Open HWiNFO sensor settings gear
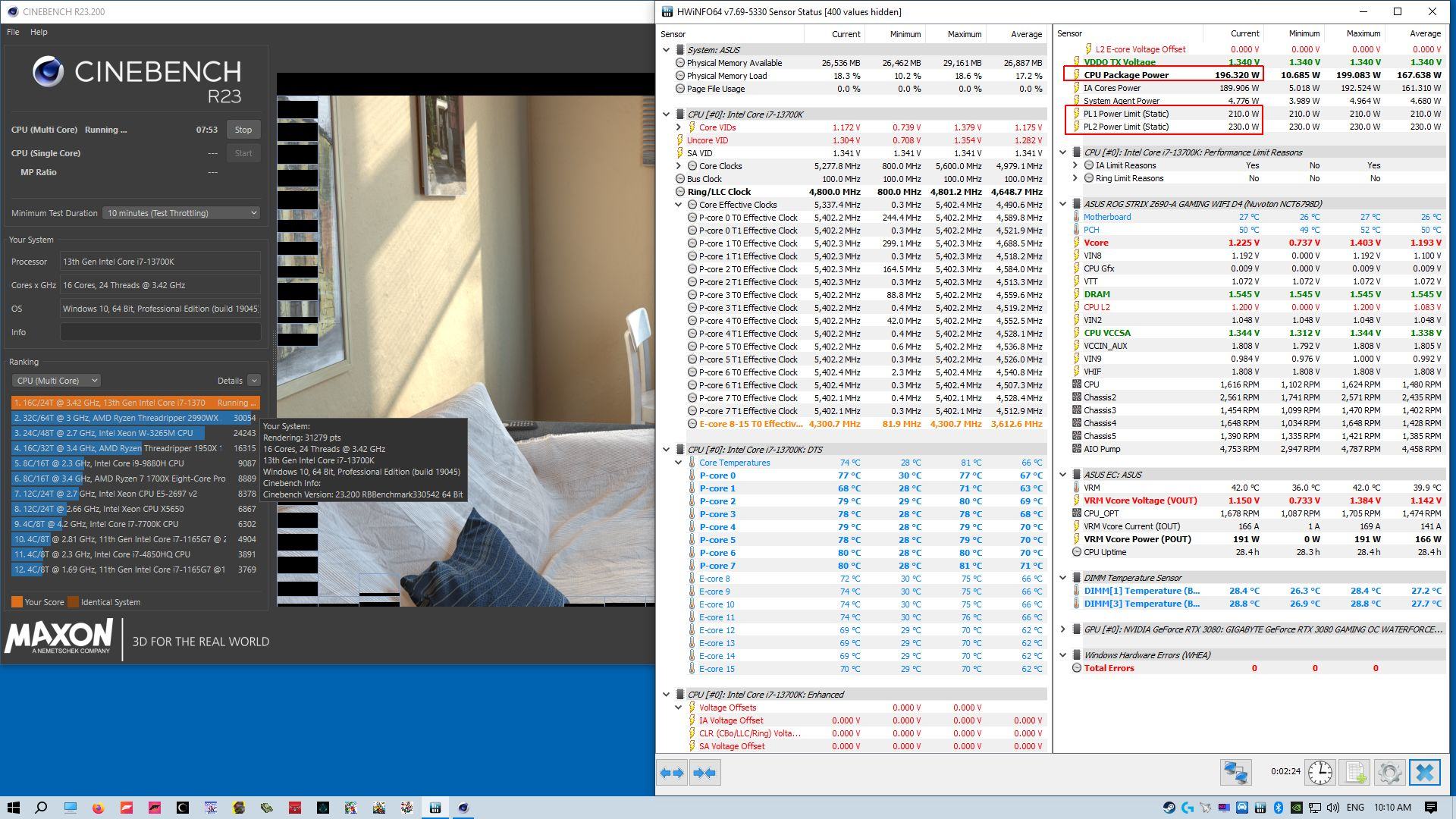This screenshot has width=1456, height=819. pyautogui.click(x=1389, y=773)
